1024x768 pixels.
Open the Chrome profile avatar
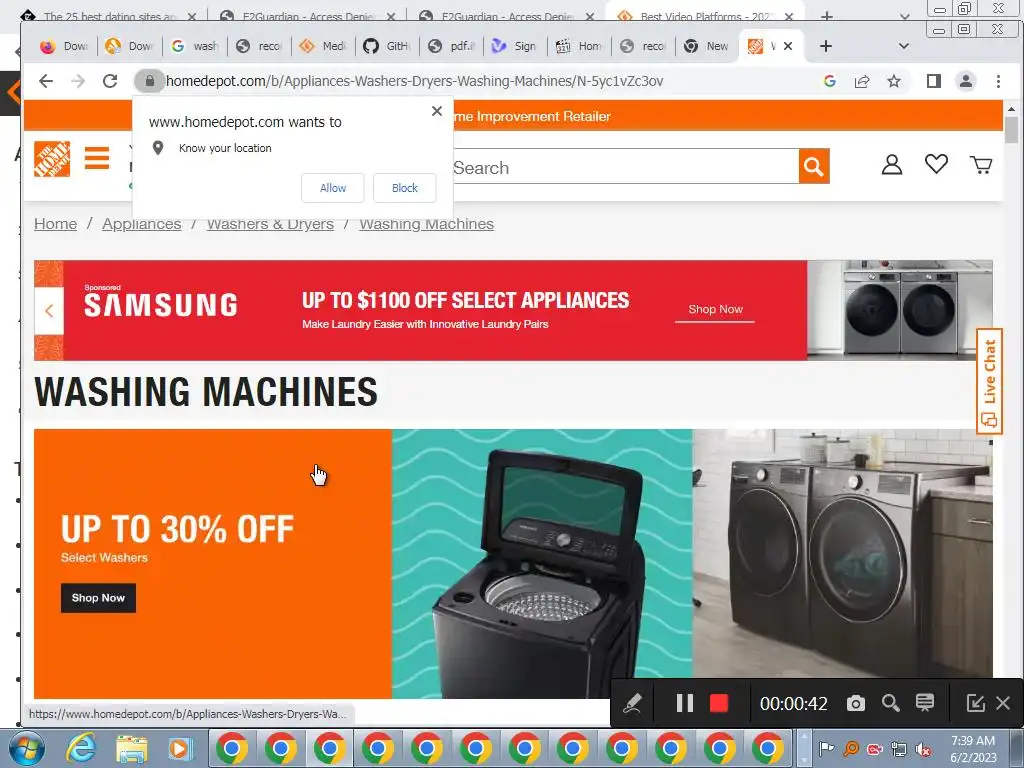965,81
